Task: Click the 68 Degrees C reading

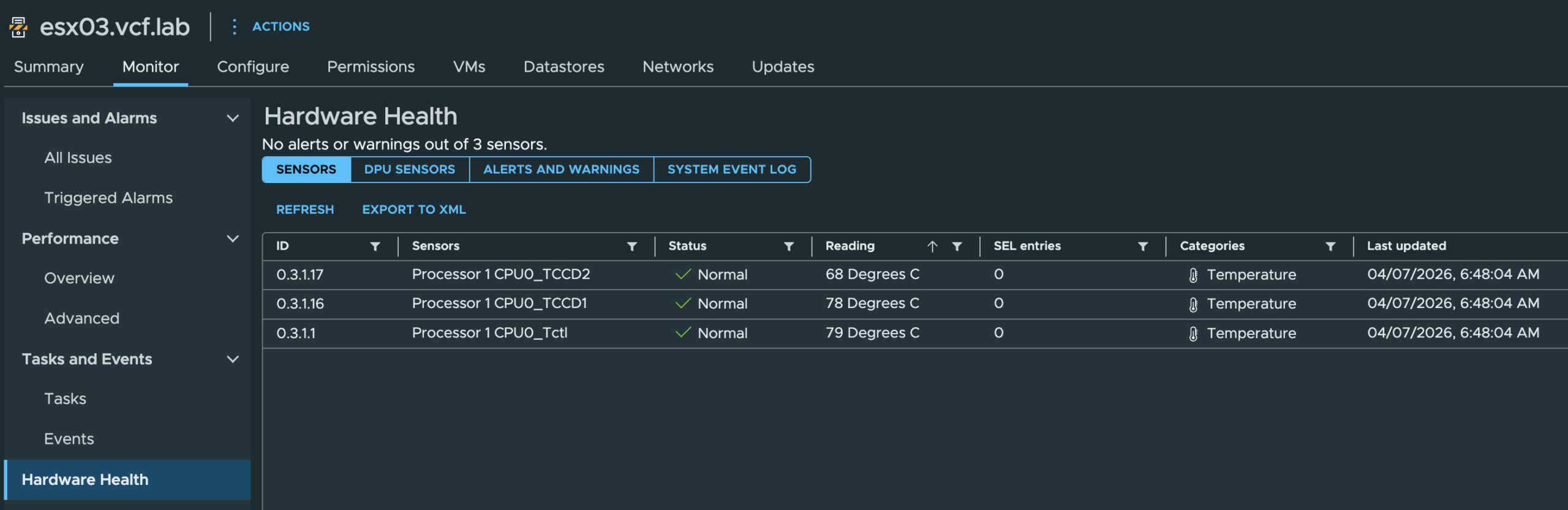Action: pos(872,274)
